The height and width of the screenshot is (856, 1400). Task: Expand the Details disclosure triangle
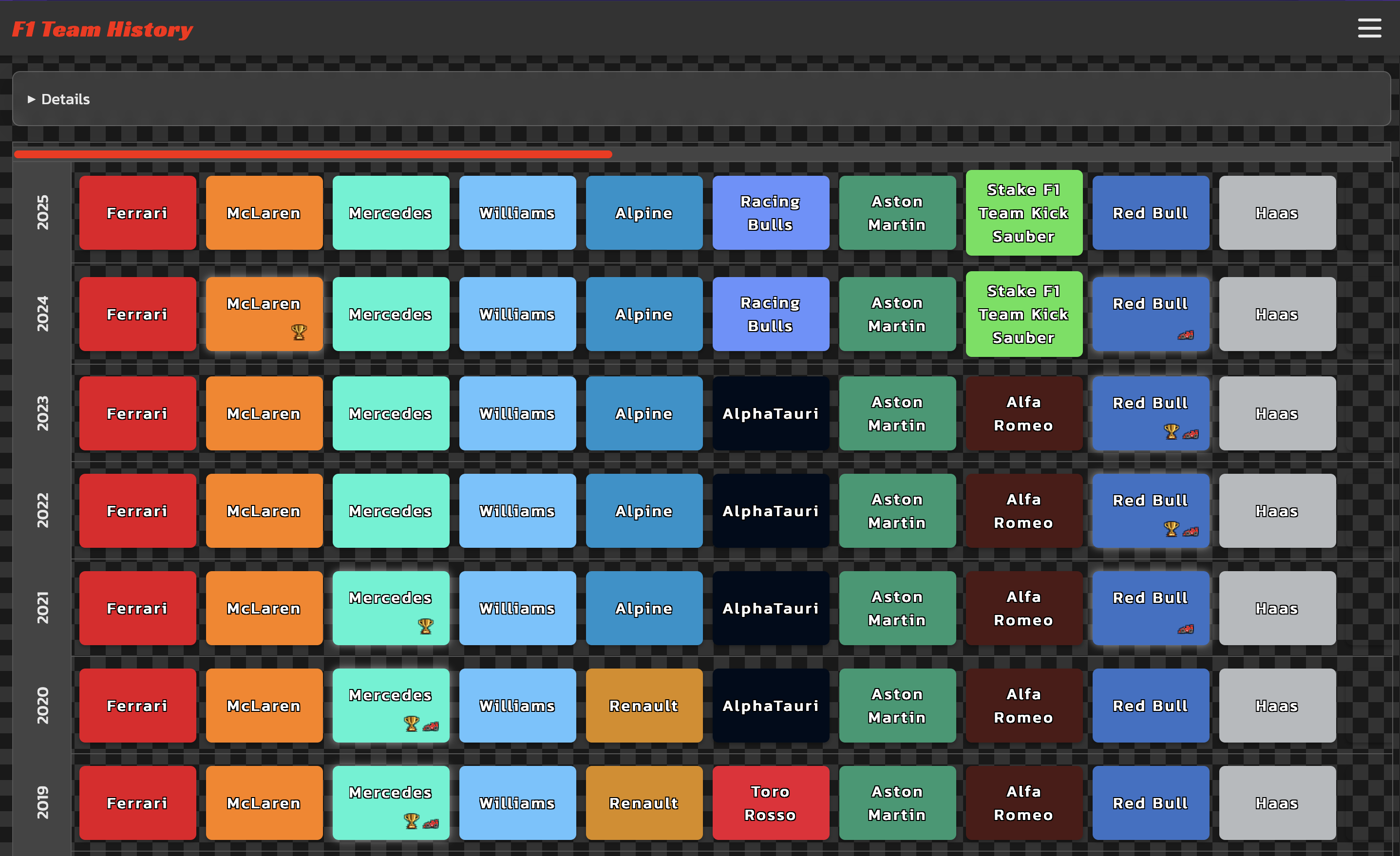[31, 99]
